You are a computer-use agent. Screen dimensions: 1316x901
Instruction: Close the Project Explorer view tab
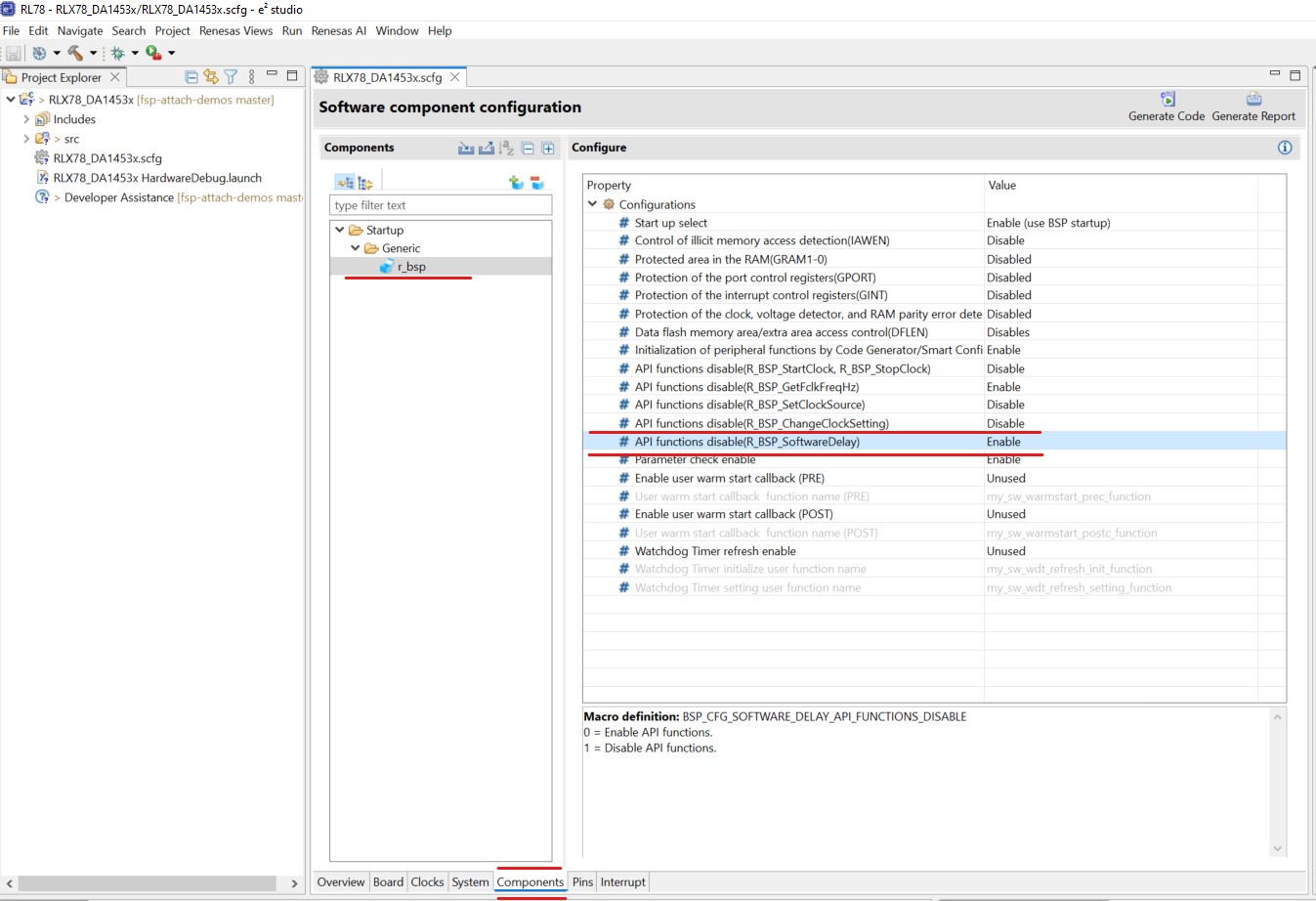pos(115,77)
